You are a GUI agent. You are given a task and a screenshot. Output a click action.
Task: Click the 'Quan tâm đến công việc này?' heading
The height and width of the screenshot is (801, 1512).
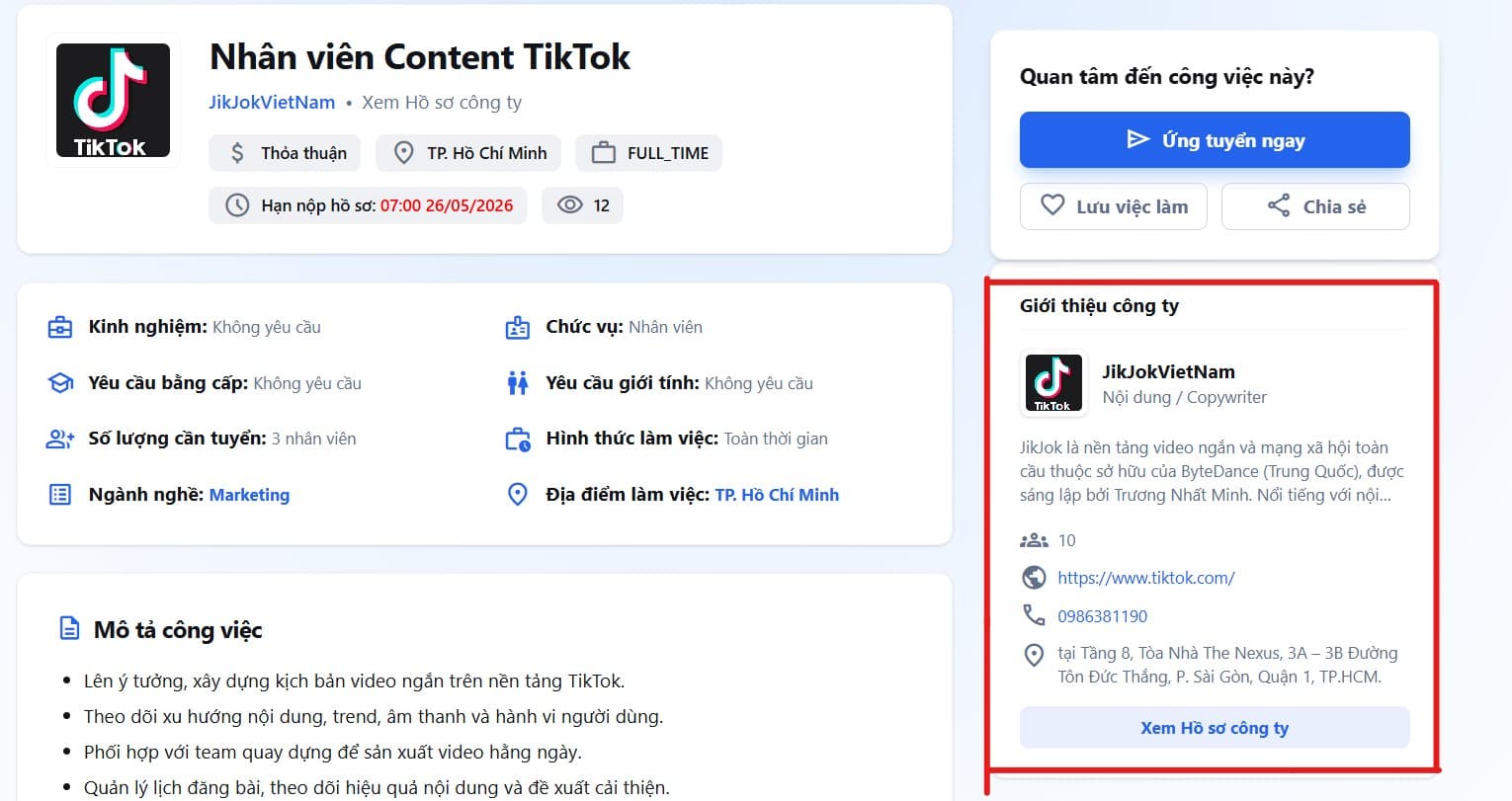[1167, 77]
